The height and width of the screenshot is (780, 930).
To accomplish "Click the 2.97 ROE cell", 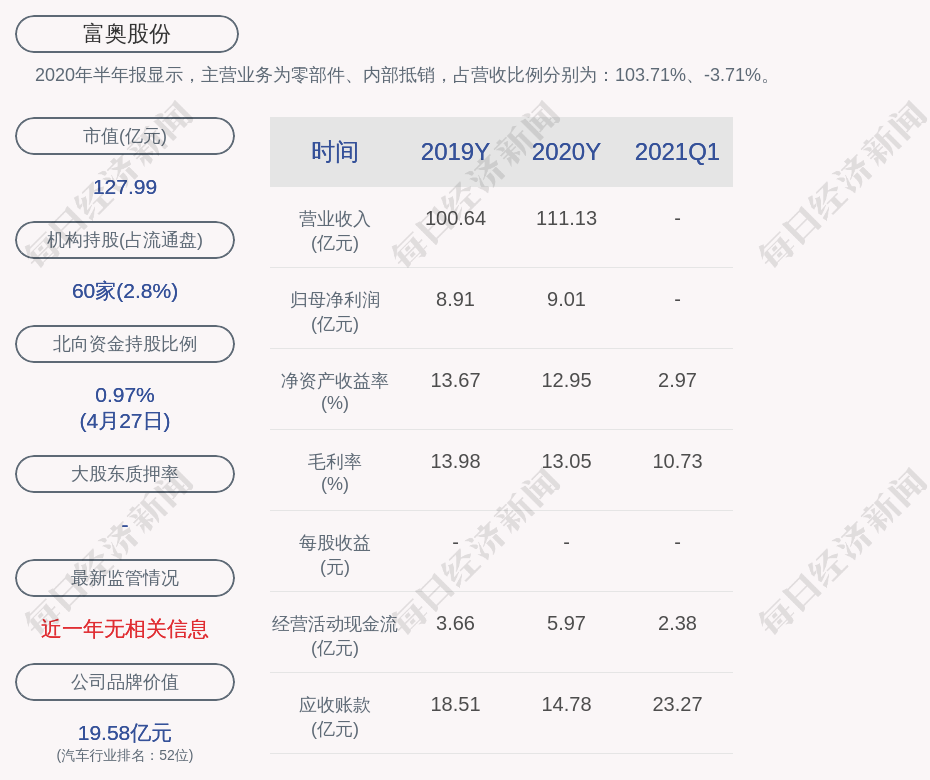I will (677, 380).
